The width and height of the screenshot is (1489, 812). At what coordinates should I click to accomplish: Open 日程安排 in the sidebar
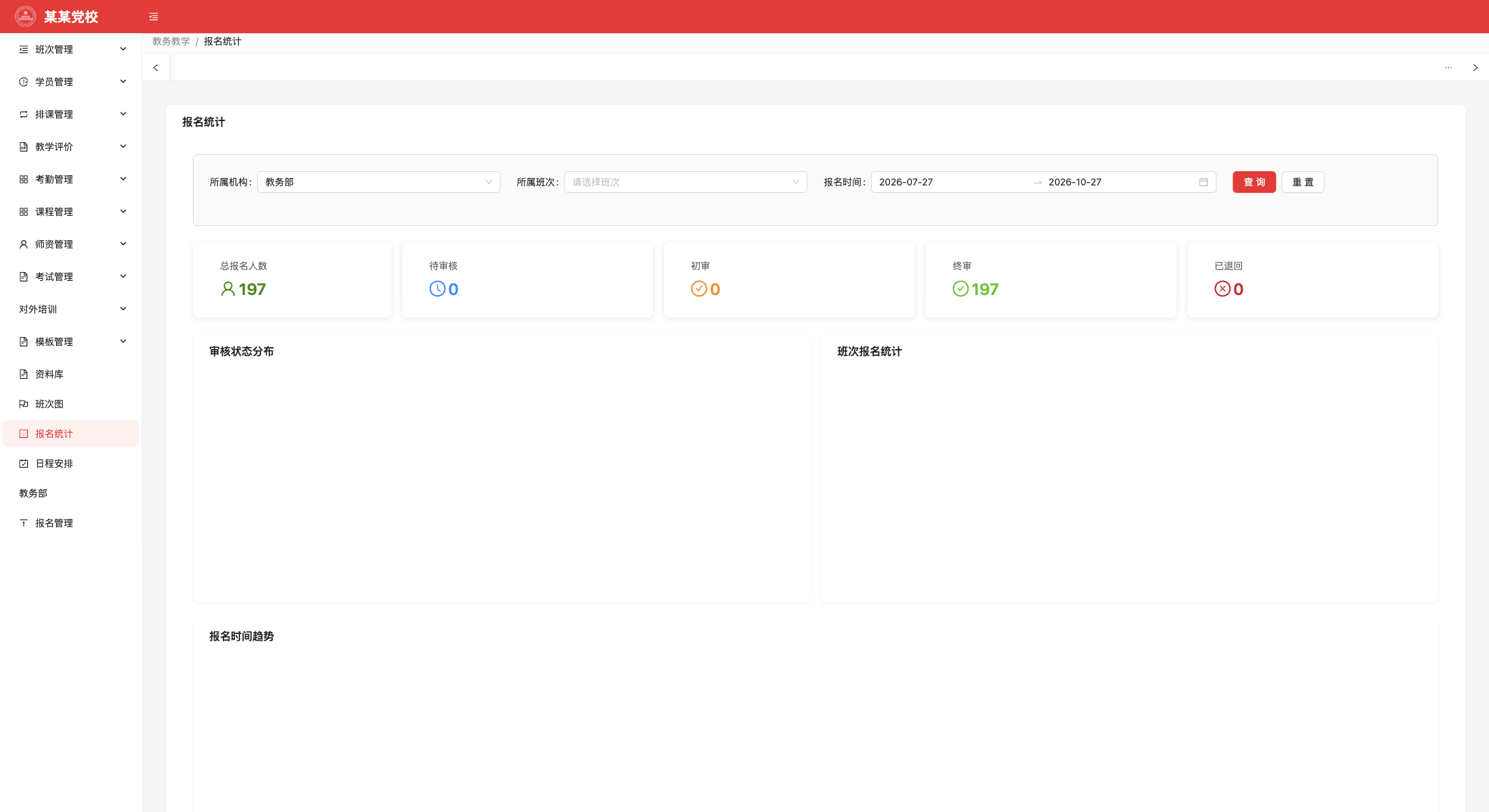tap(70, 464)
